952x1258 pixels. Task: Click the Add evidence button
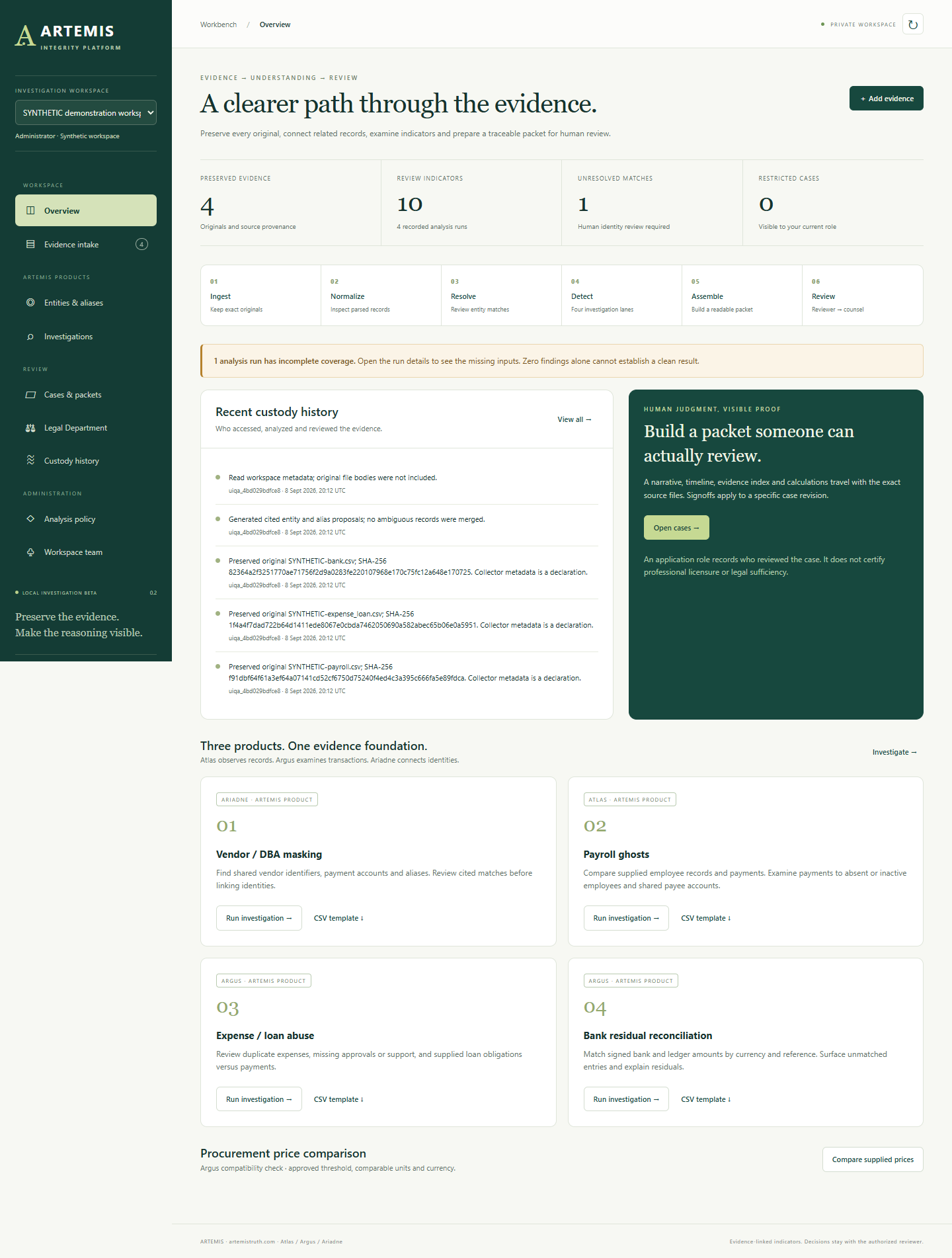(x=886, y=99)
